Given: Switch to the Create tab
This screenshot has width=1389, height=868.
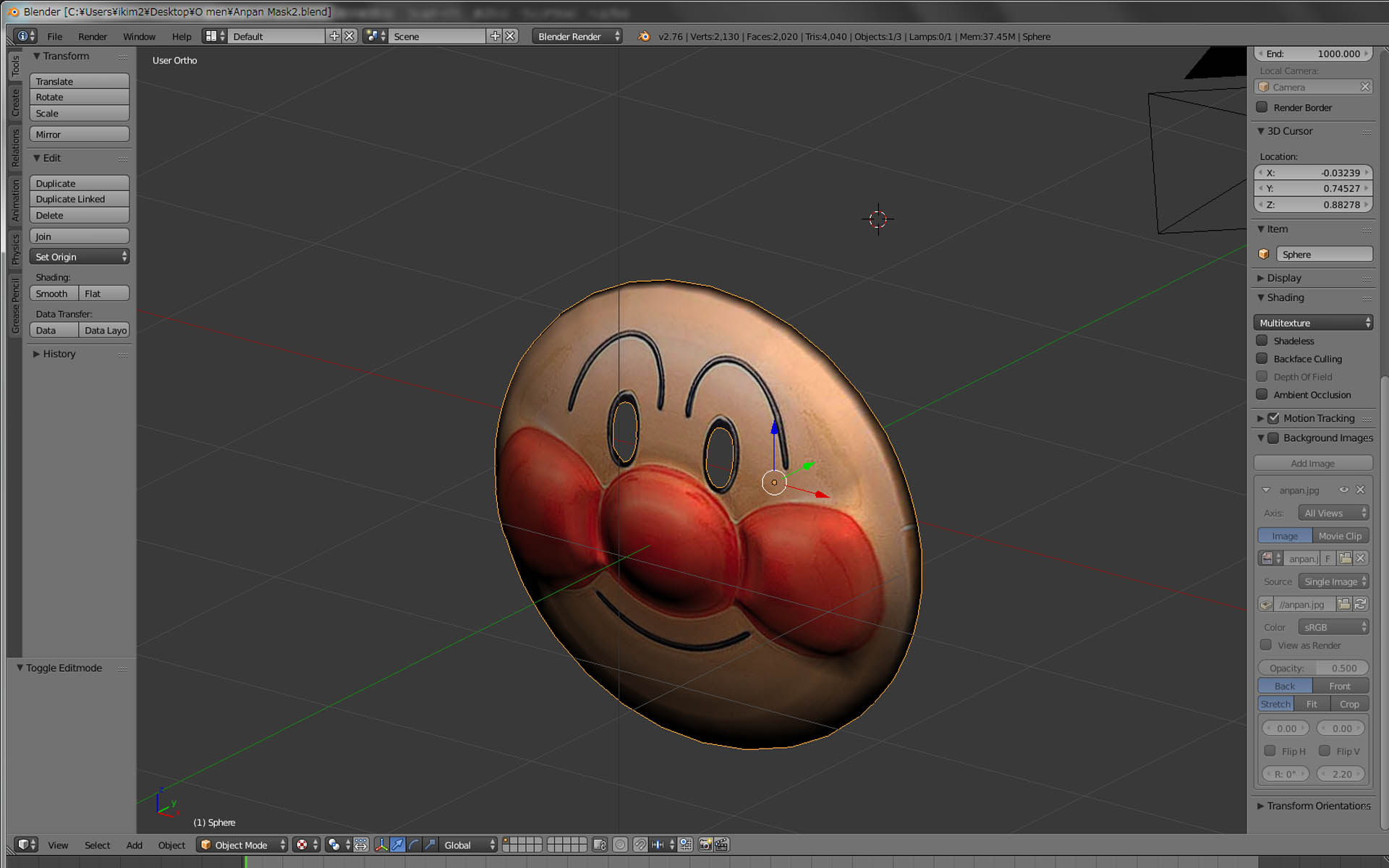Looking at the screenshot, I should coord(15,103).
